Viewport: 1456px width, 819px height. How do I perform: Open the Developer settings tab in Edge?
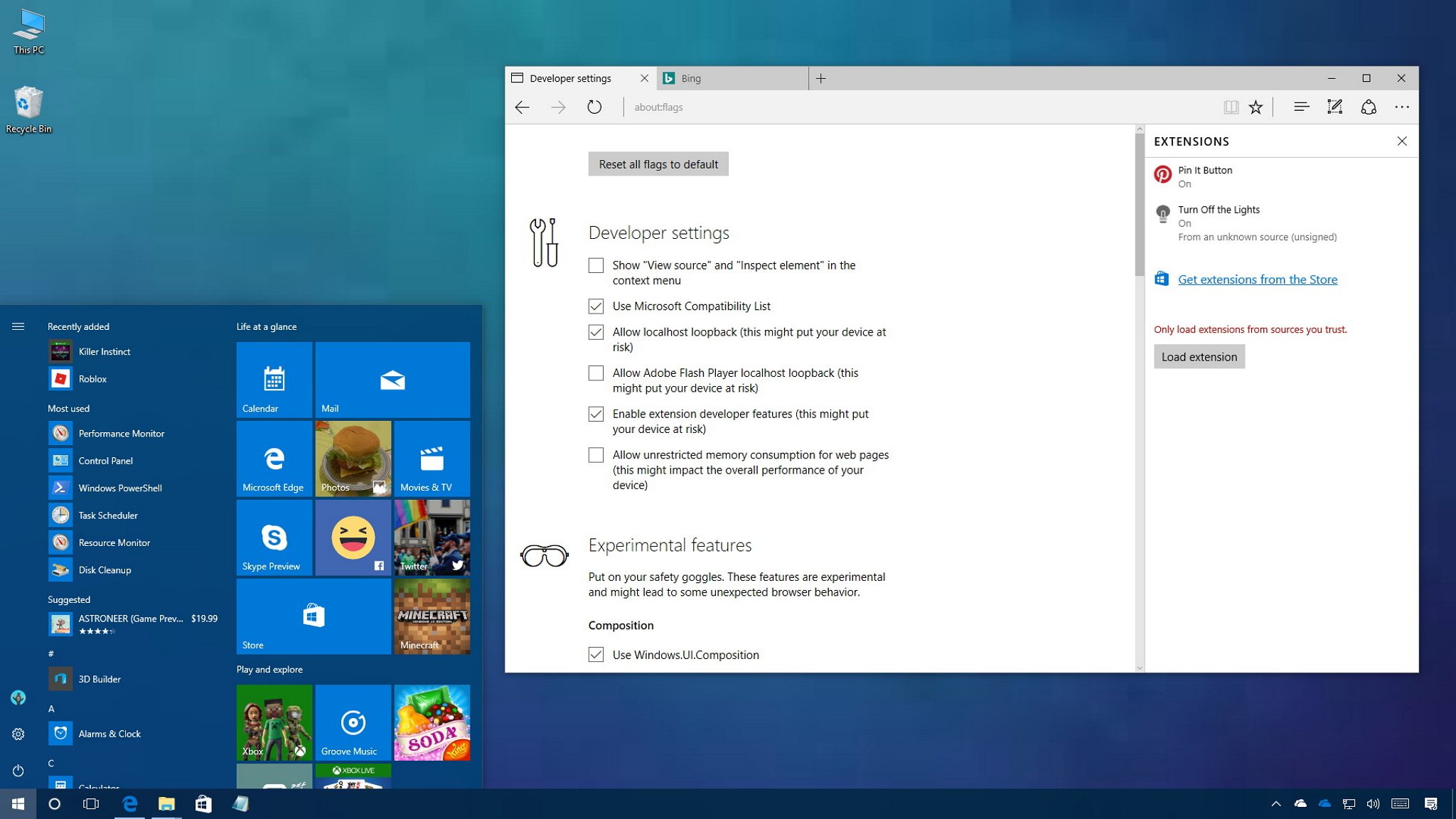[x=570, y=77]
